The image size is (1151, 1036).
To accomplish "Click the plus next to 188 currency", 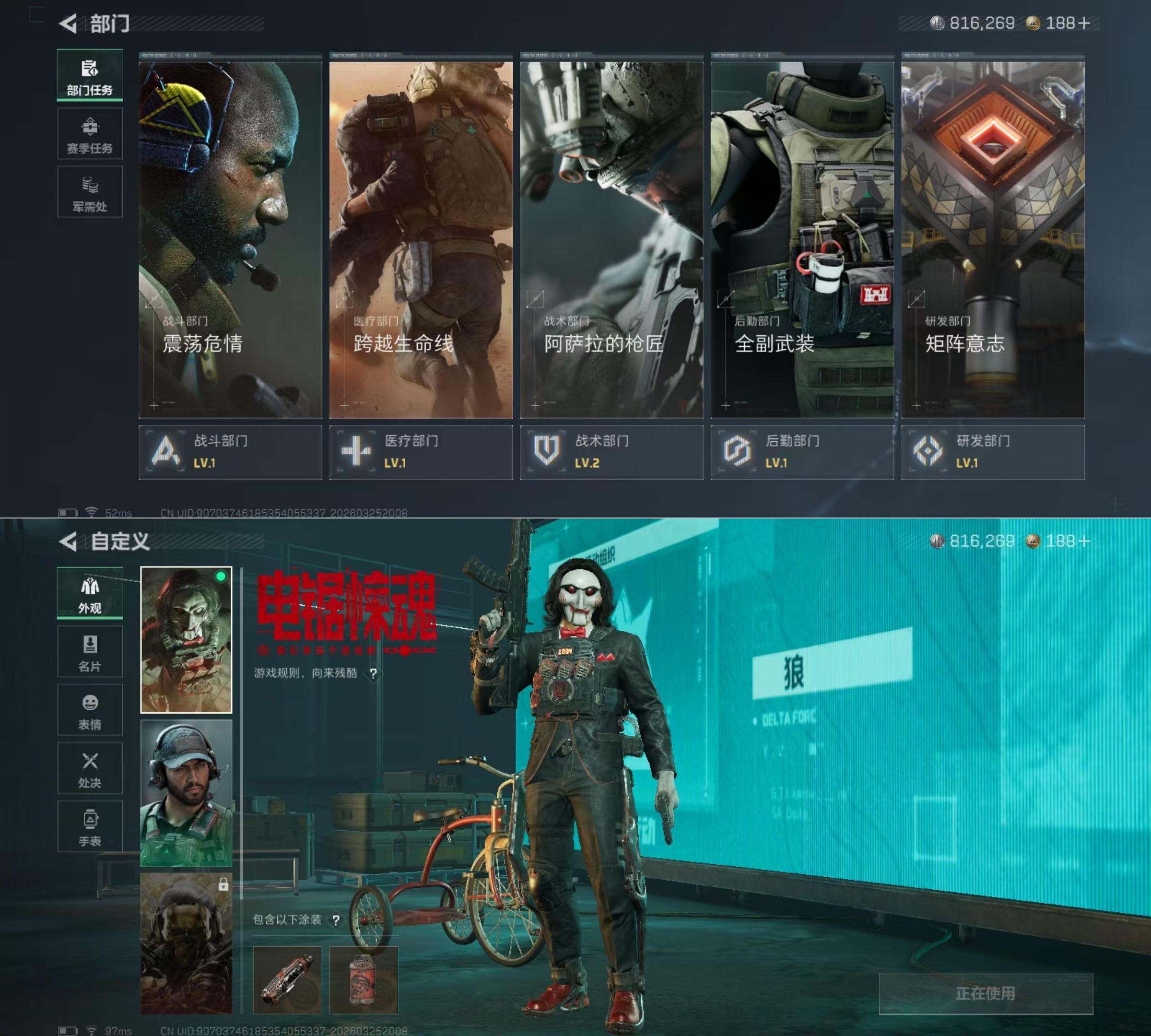I will pos(1084,24).
